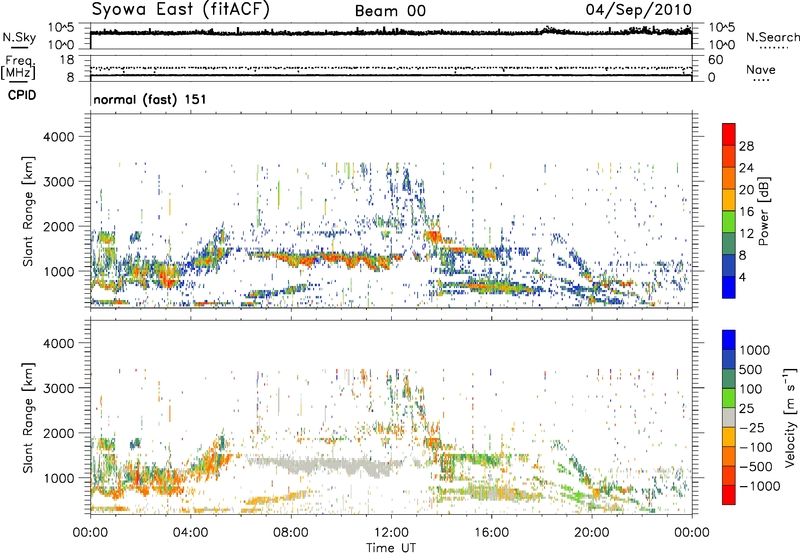800x554 pixels.
Task: Click the 'Slant Range [km]' label of power panel
Action: tap(28, 211)
